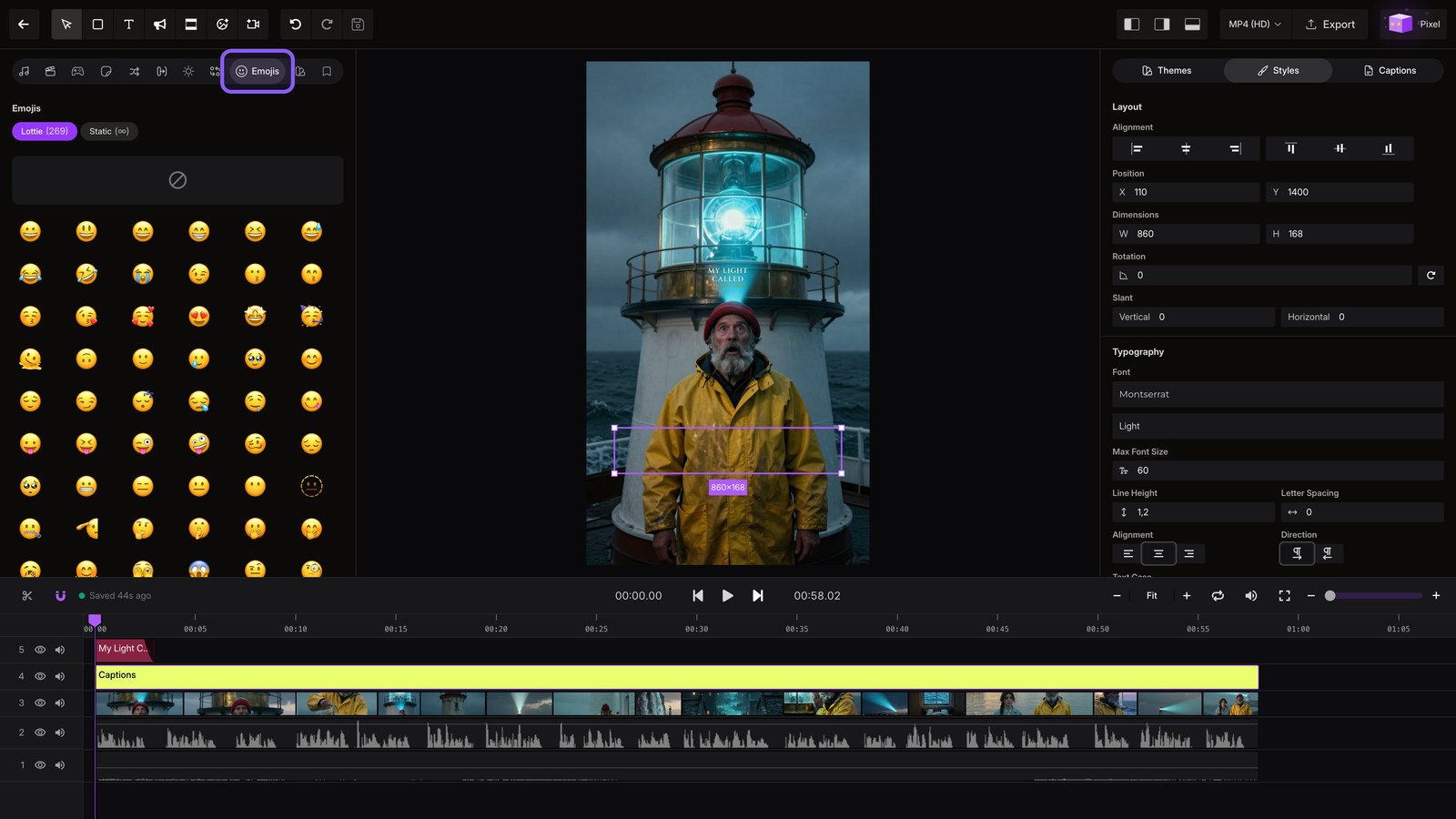1456x819 pixels.
Task: Click the save disk icon
Action: pyautogui.click(x=358, y=25)
